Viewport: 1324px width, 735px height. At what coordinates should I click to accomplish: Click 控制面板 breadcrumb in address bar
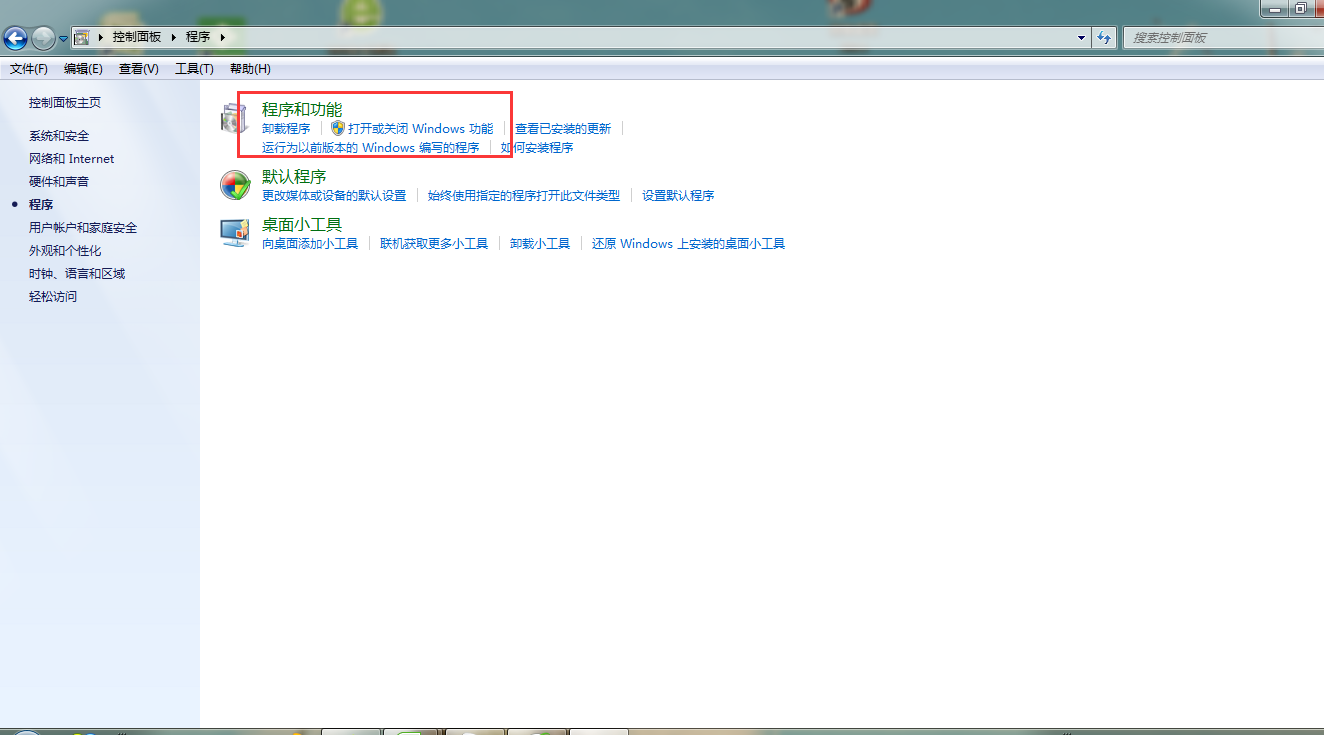pos(136,37)
